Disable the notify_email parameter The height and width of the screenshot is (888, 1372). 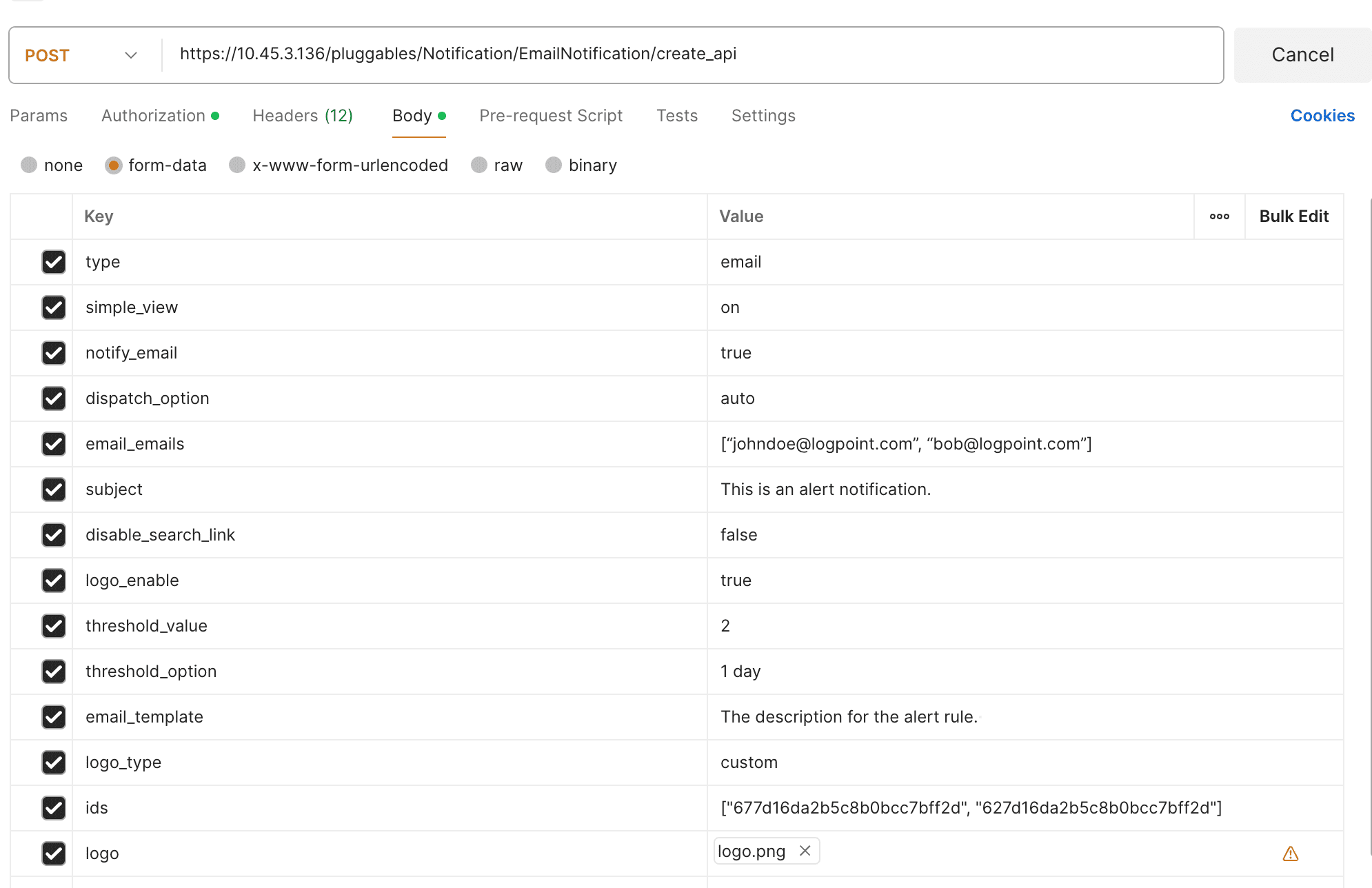click(54, 353)
